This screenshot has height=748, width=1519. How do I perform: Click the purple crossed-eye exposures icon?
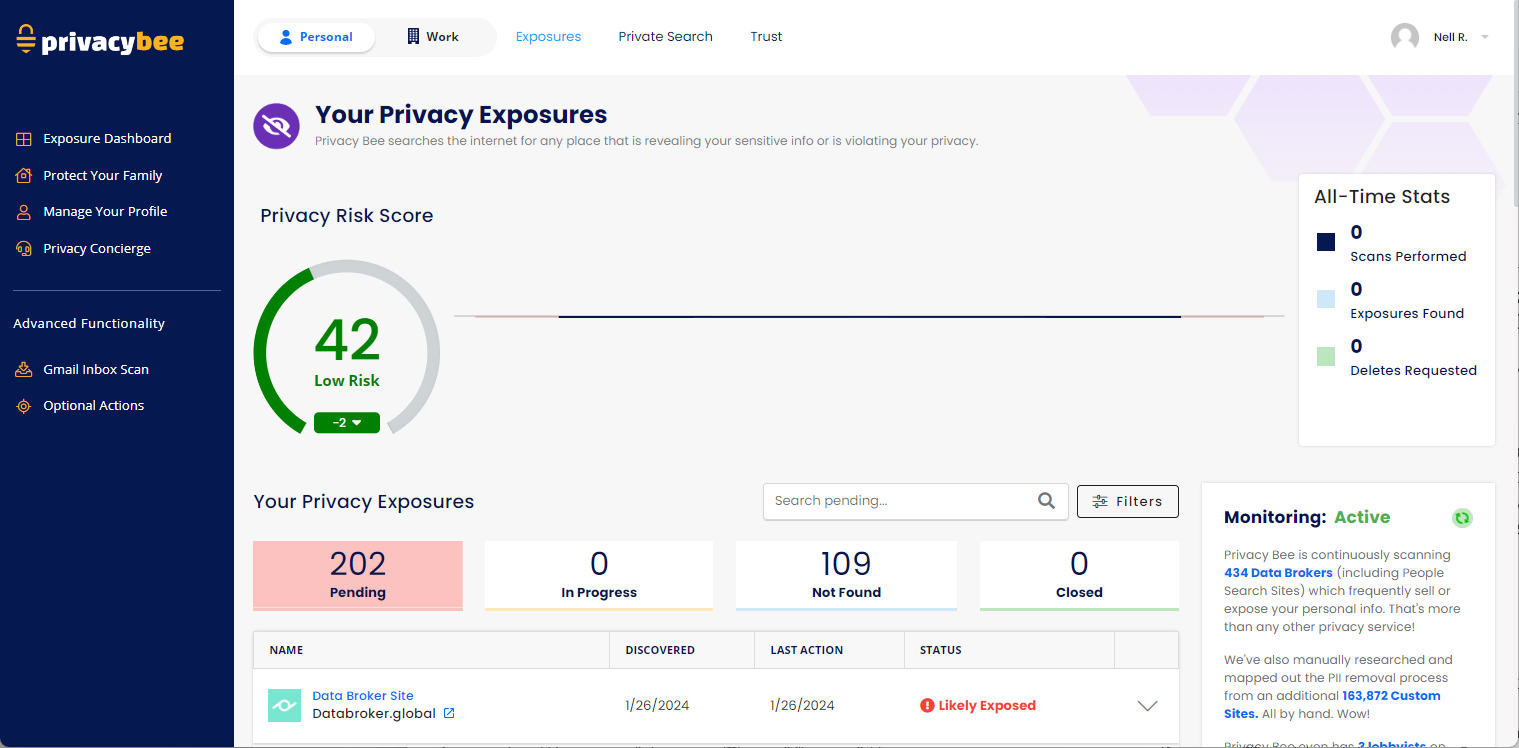[277, 126]
